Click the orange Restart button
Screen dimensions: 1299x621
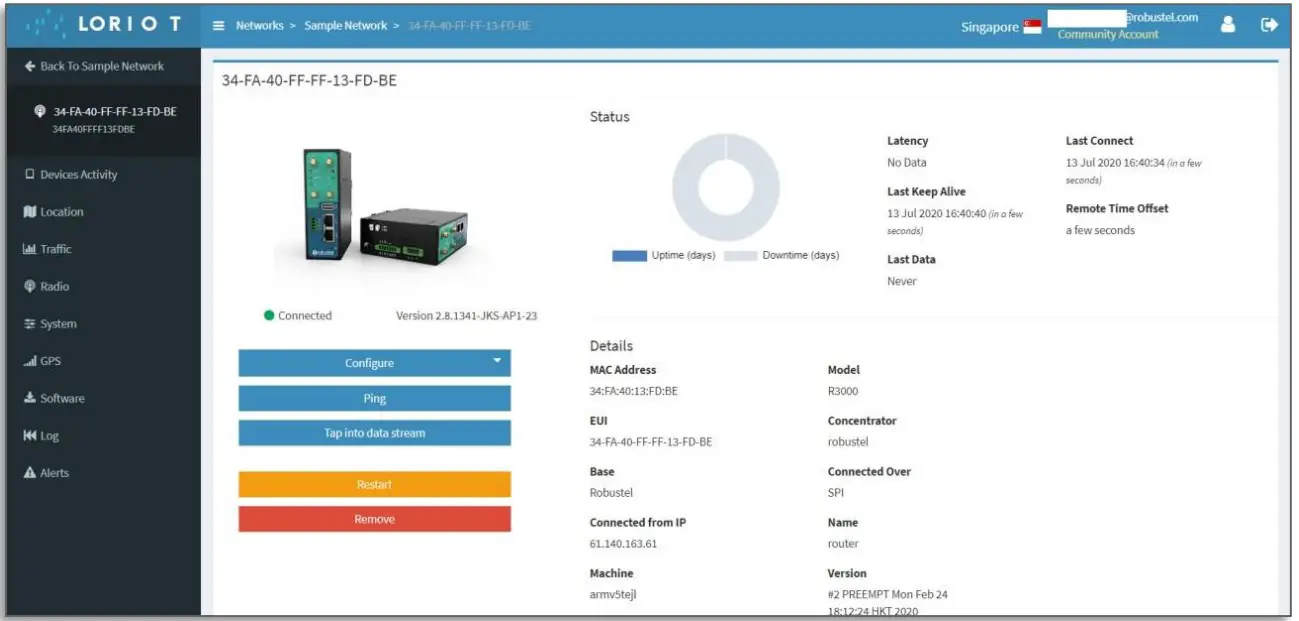pyautogui.click(x=374, y=484)
